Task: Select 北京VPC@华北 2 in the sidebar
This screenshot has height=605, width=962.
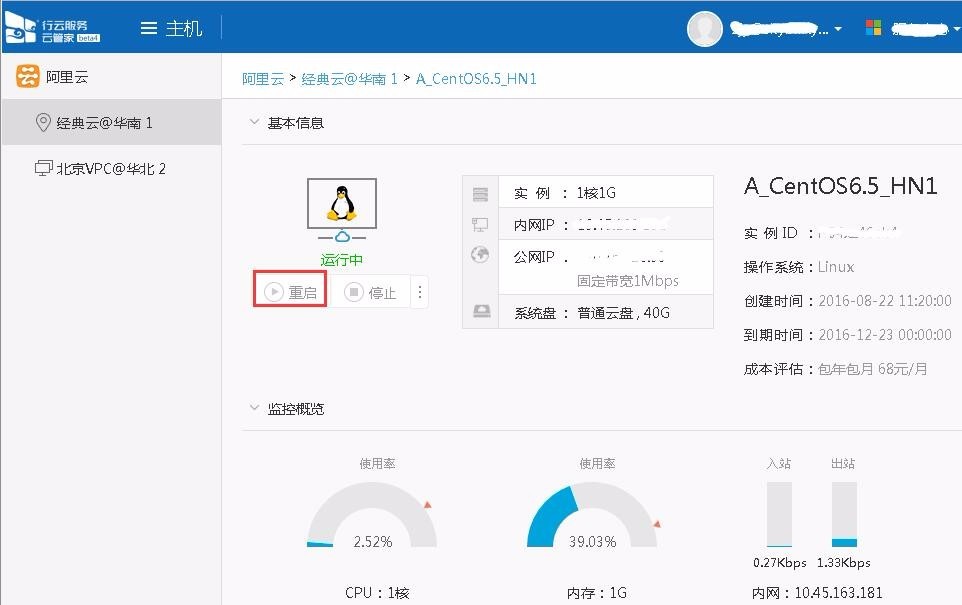Action: [111, 169]
